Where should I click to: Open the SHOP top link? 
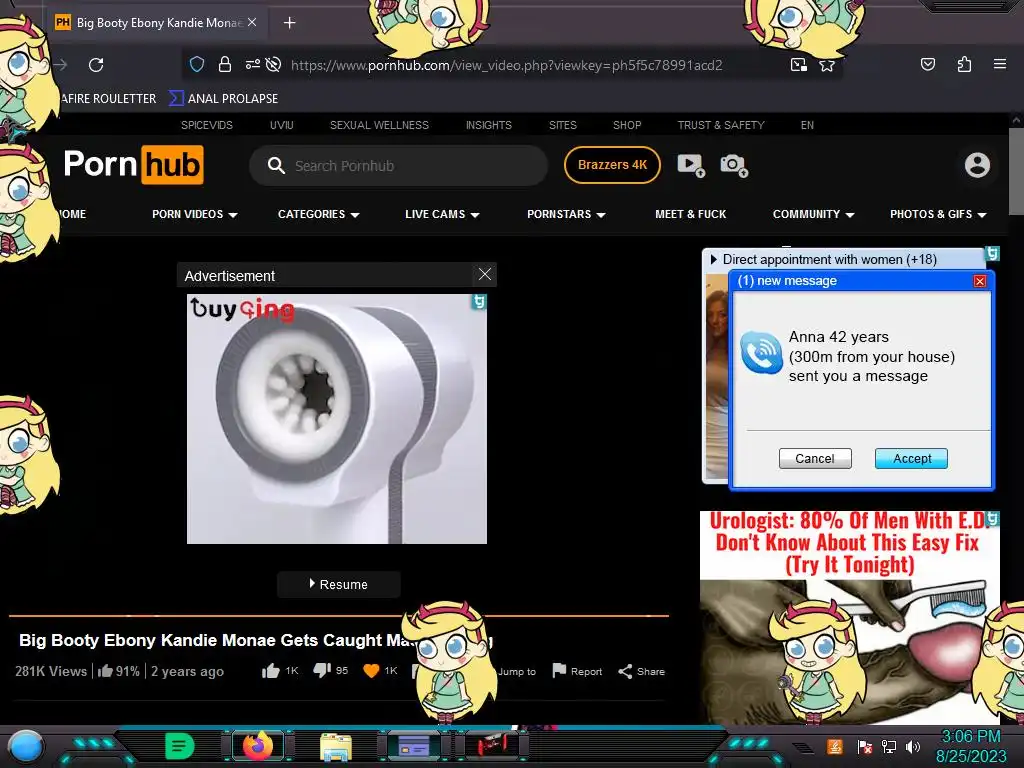(x=627, y=125)
